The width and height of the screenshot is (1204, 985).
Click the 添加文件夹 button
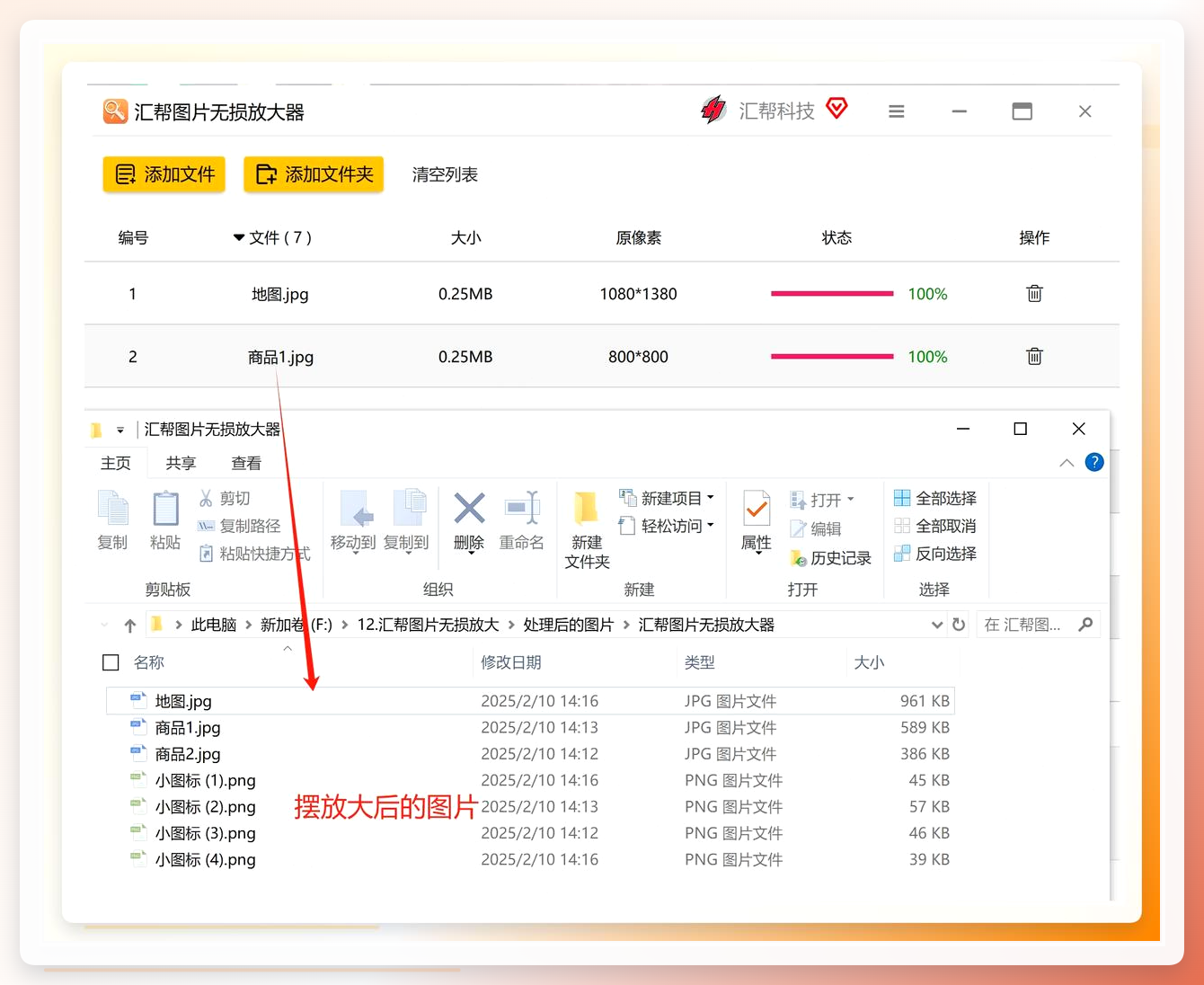click(314, 174)
